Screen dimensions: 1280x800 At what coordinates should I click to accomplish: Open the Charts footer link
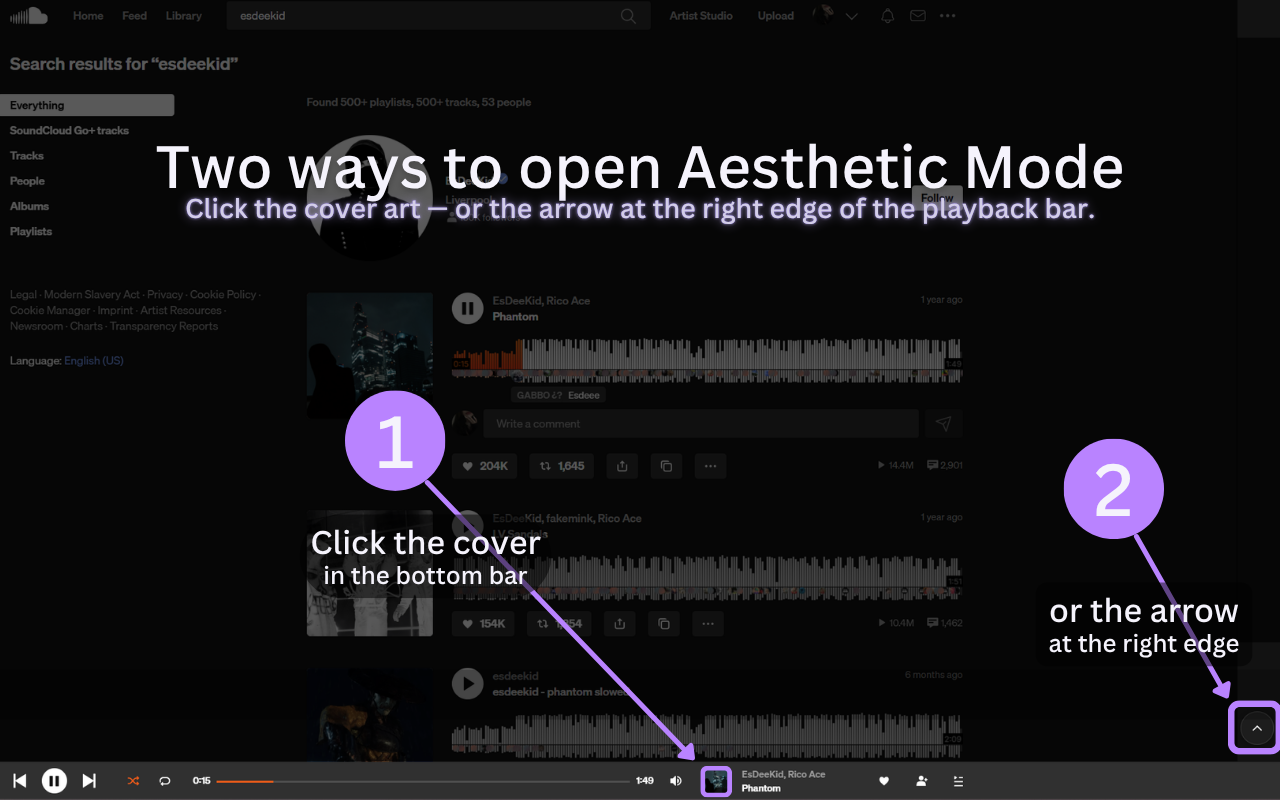pyautogui.click(x=86, y=326)
